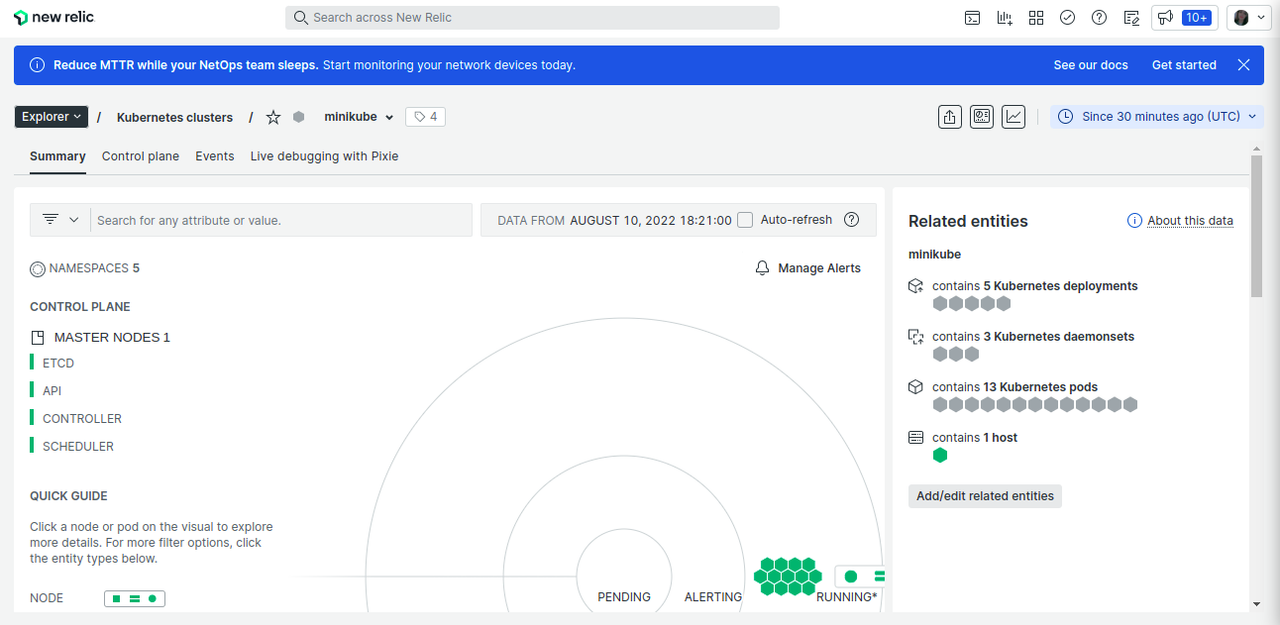Click 3 Kubernetes daemonsets text
This screenshot has width=1280, height=625.
pyautogui.click(x=1059, y=337)
